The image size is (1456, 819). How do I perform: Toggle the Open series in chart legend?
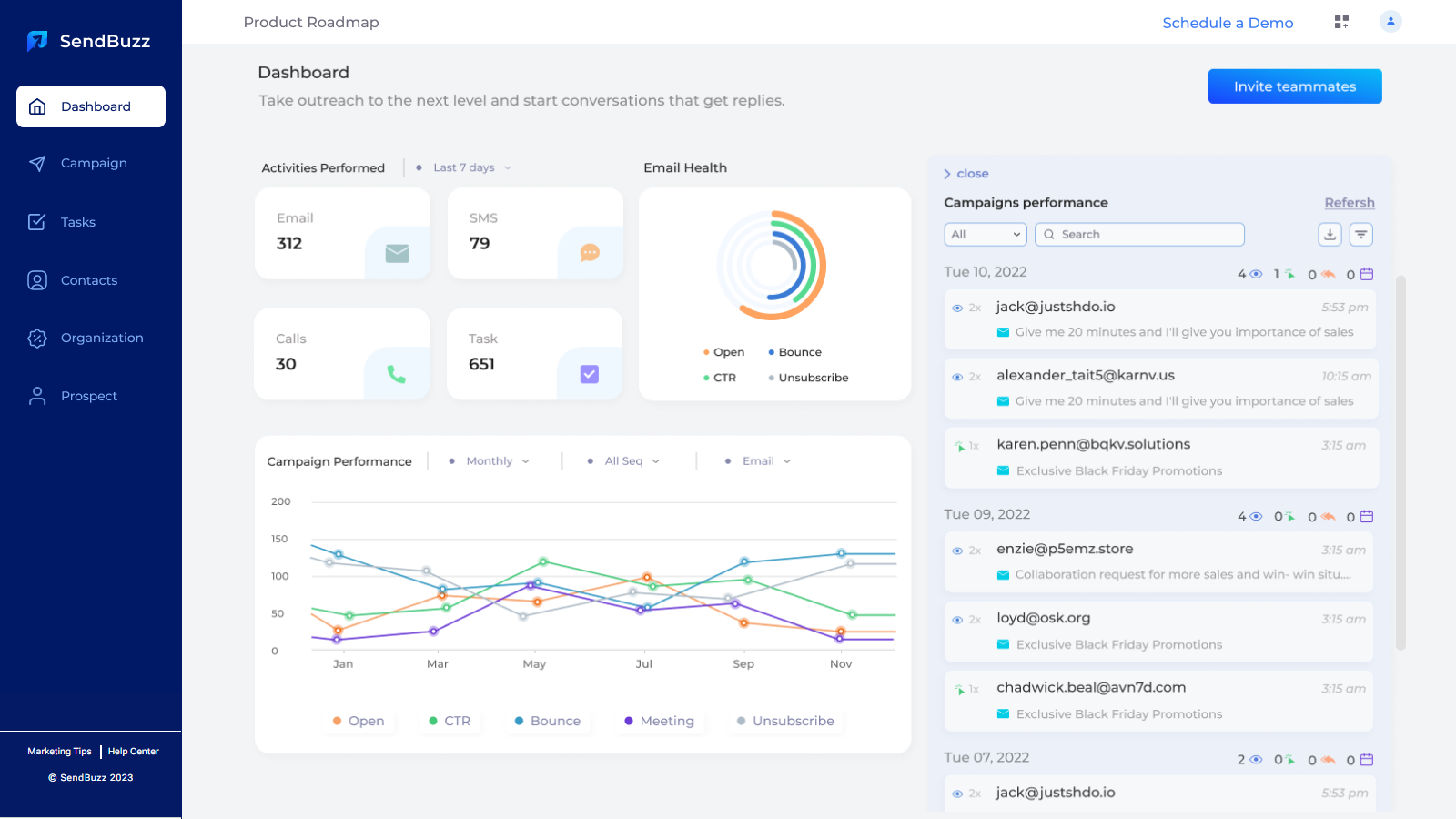click(x=359, y=721)
